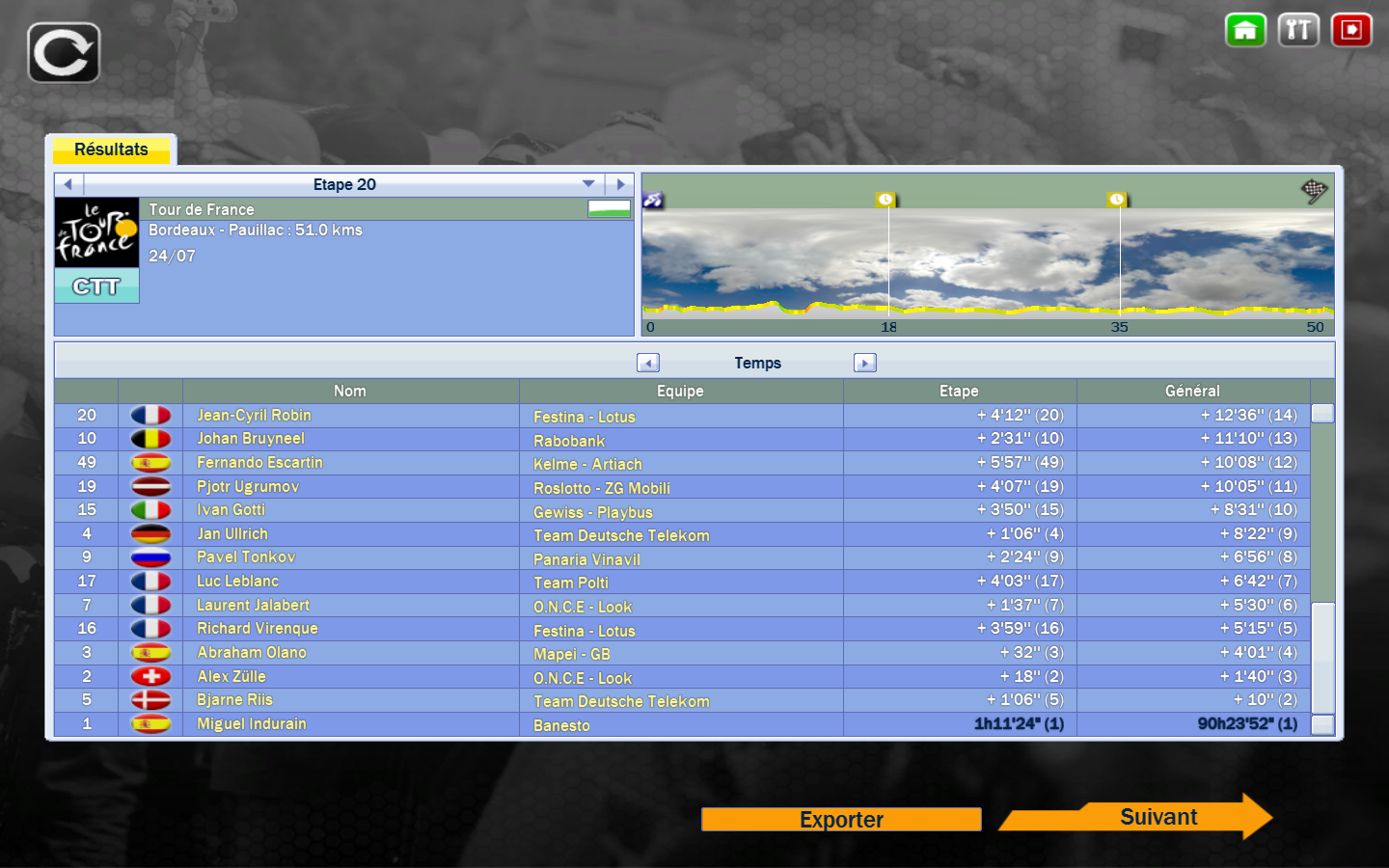Viewport: 1389px width, 868px height.
Task: Switch classification with arrow left of Temps
Action: click(x=648, y=363)
